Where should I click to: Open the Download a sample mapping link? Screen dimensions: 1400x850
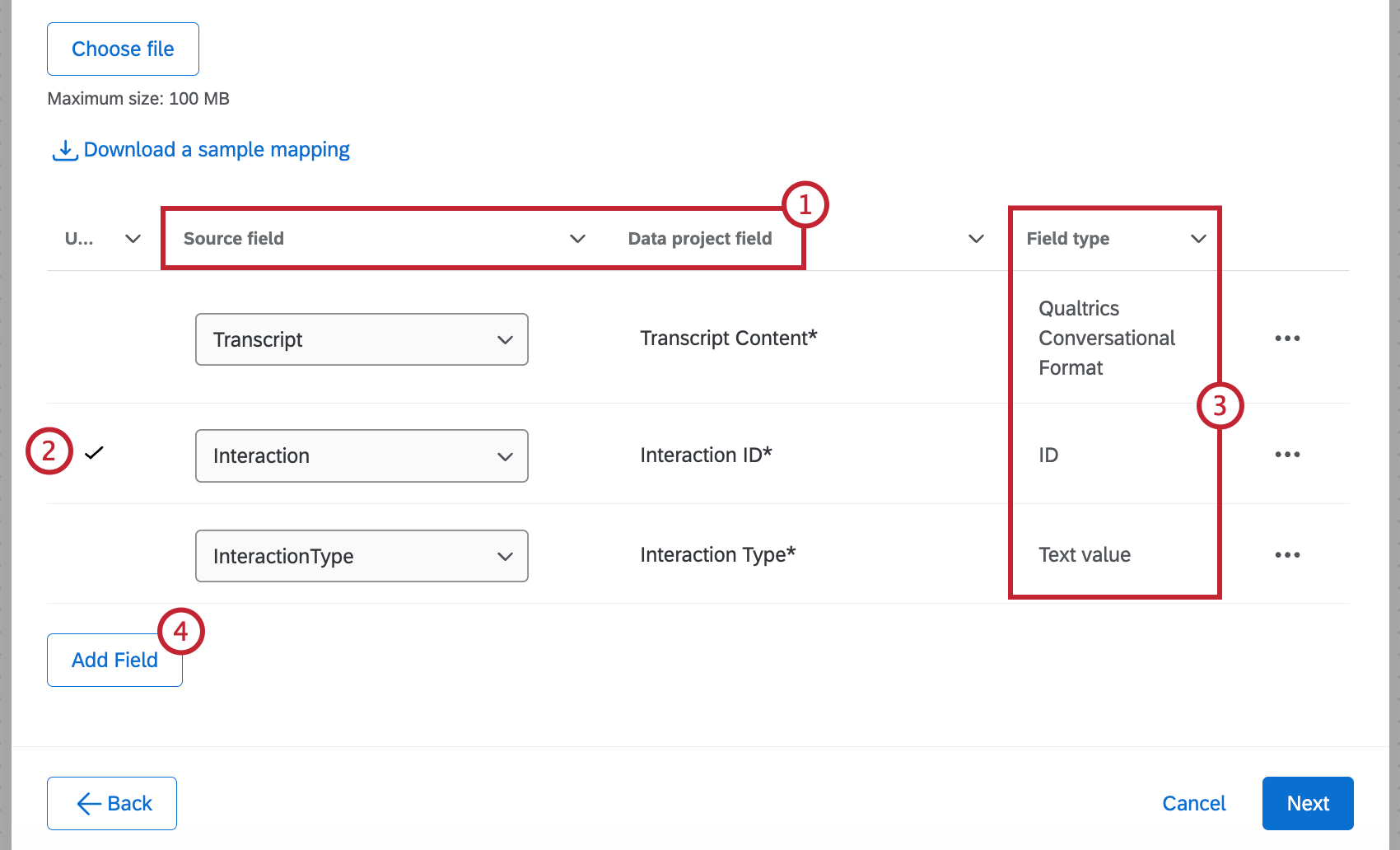[x=216, y=149]
